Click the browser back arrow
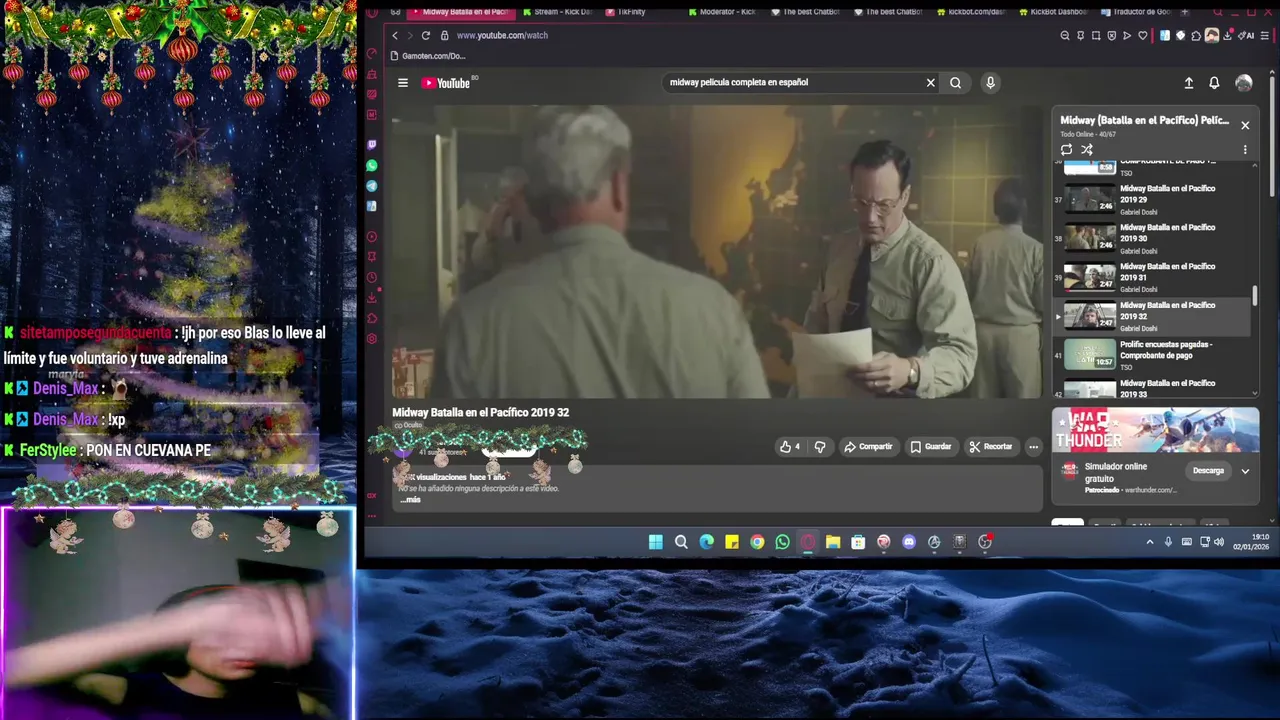1280x720 pixels. 394,35
